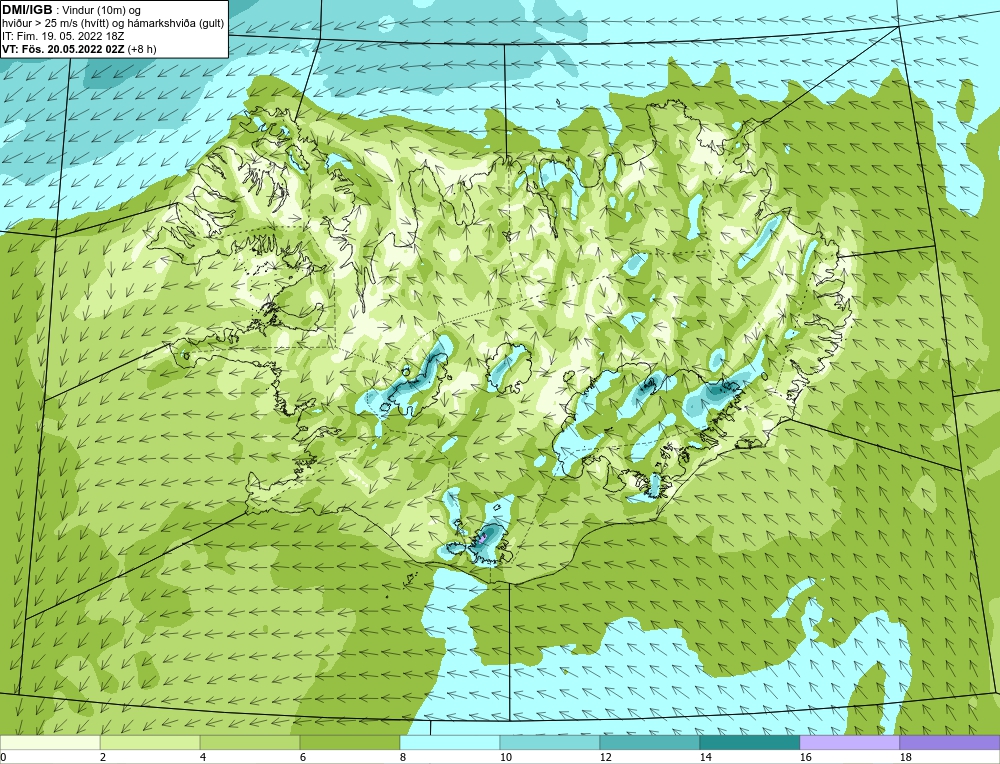1000x764 pixels.
Task: Click the dark green 6–8 m/s legend swatch
Action: 349,742
